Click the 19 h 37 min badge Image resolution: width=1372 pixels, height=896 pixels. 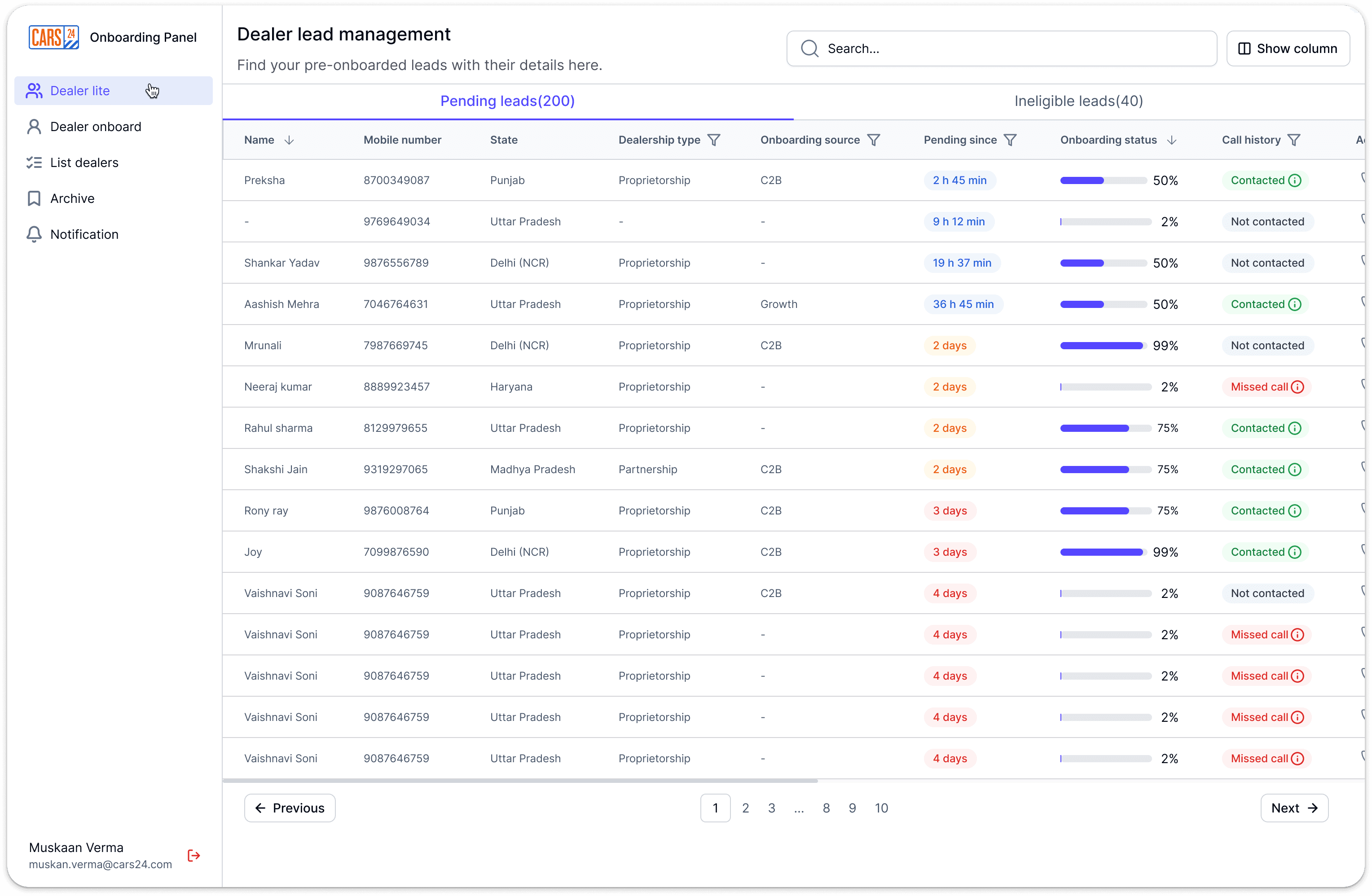962,263
